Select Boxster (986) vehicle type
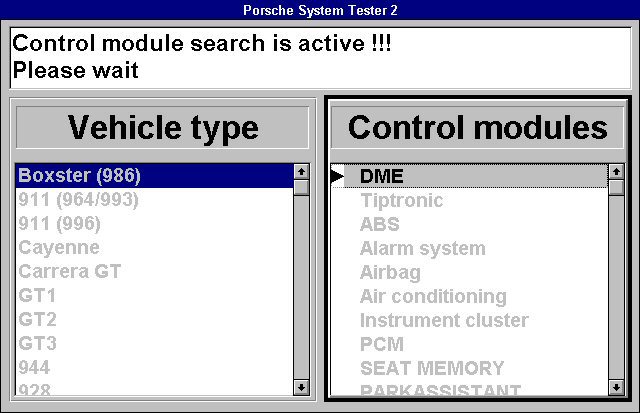This screenshot has width=640, height=413. 80,176
